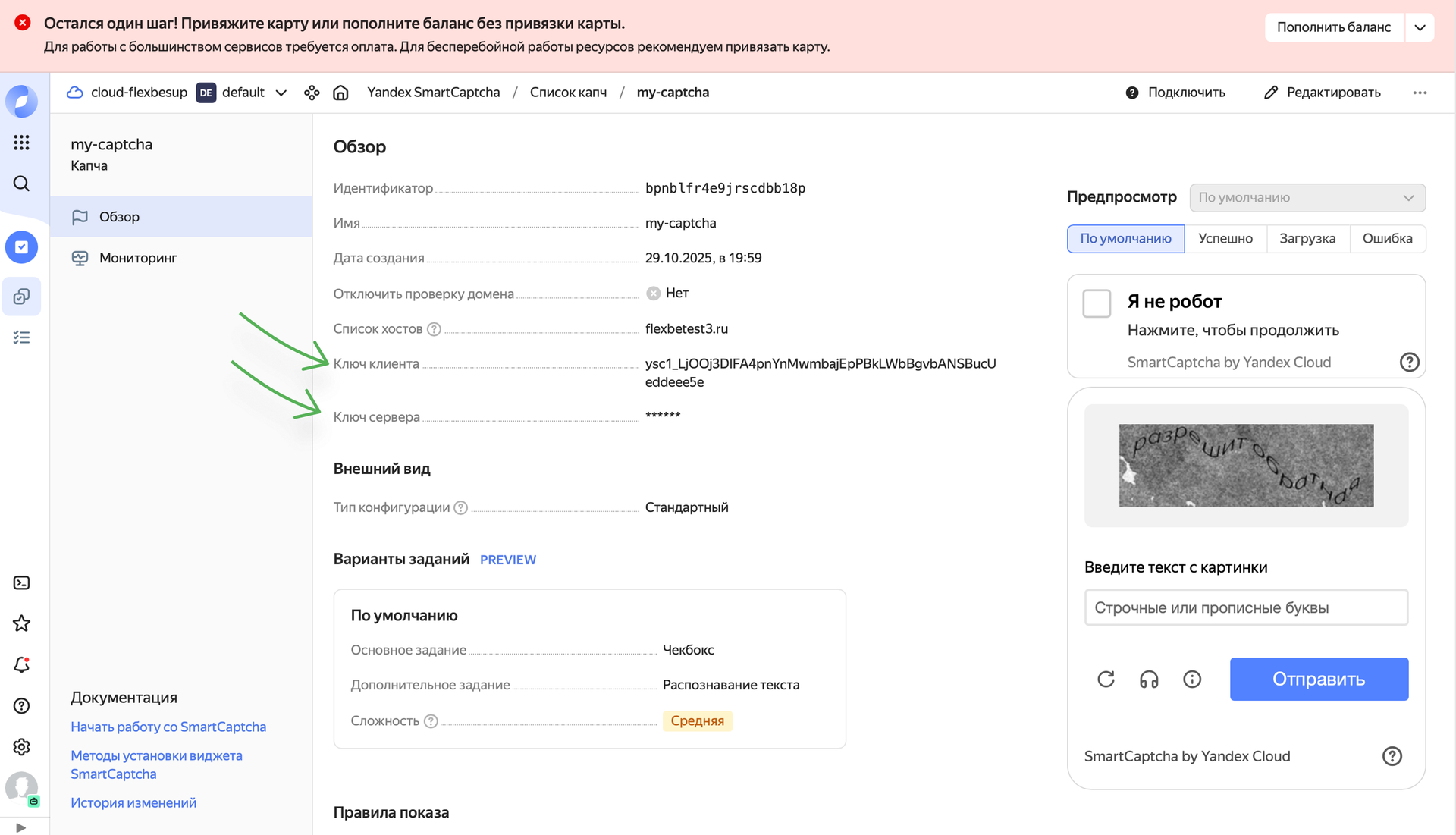1456x835 pixels.
Task: Open the "Пополнить баланс" chevron menu
Action: [x=1421, y=27]
